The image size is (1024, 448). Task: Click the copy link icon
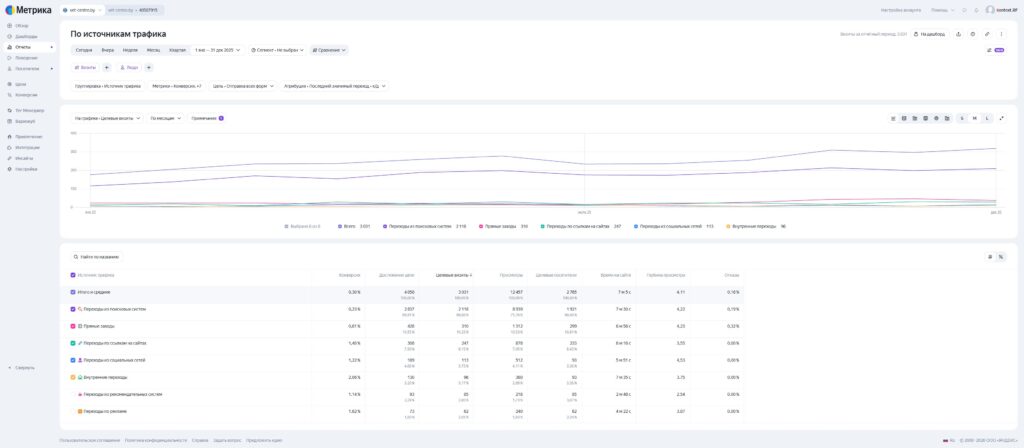[x=987, y=34]
